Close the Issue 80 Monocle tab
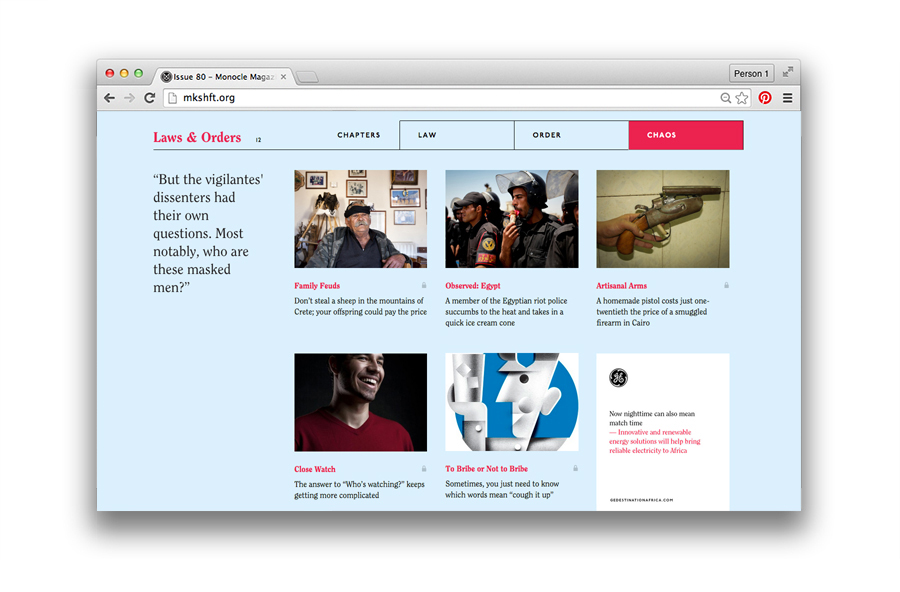Viewport: 900px width, 592px height. (x=283, y=76)
